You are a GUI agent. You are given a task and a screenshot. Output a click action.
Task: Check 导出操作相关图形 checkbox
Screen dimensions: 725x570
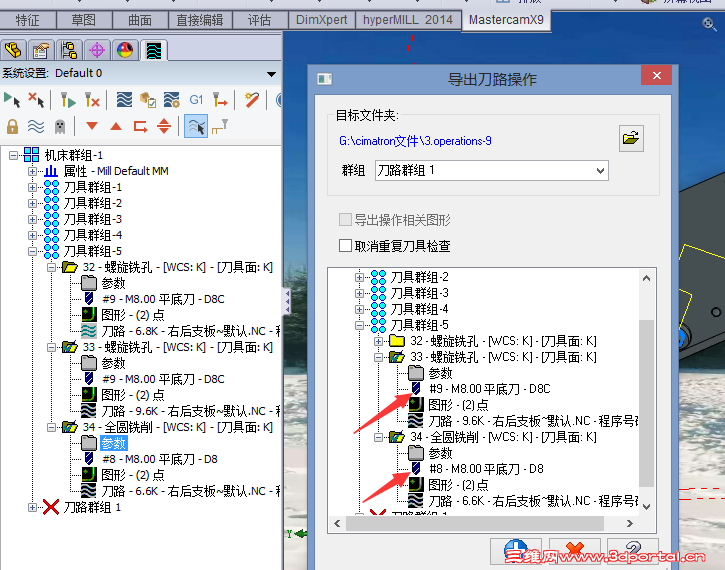pyautogui.click(x=345, y=220)
